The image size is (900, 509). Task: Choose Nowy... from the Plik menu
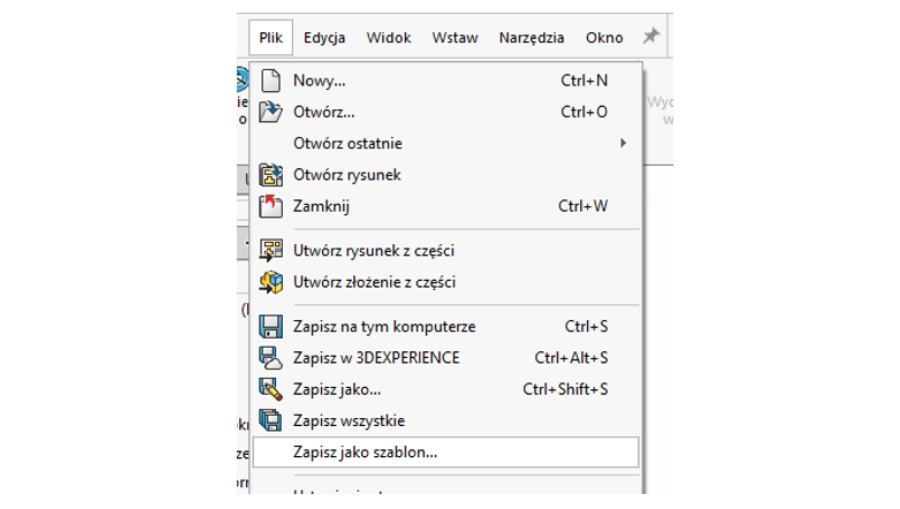446,80
